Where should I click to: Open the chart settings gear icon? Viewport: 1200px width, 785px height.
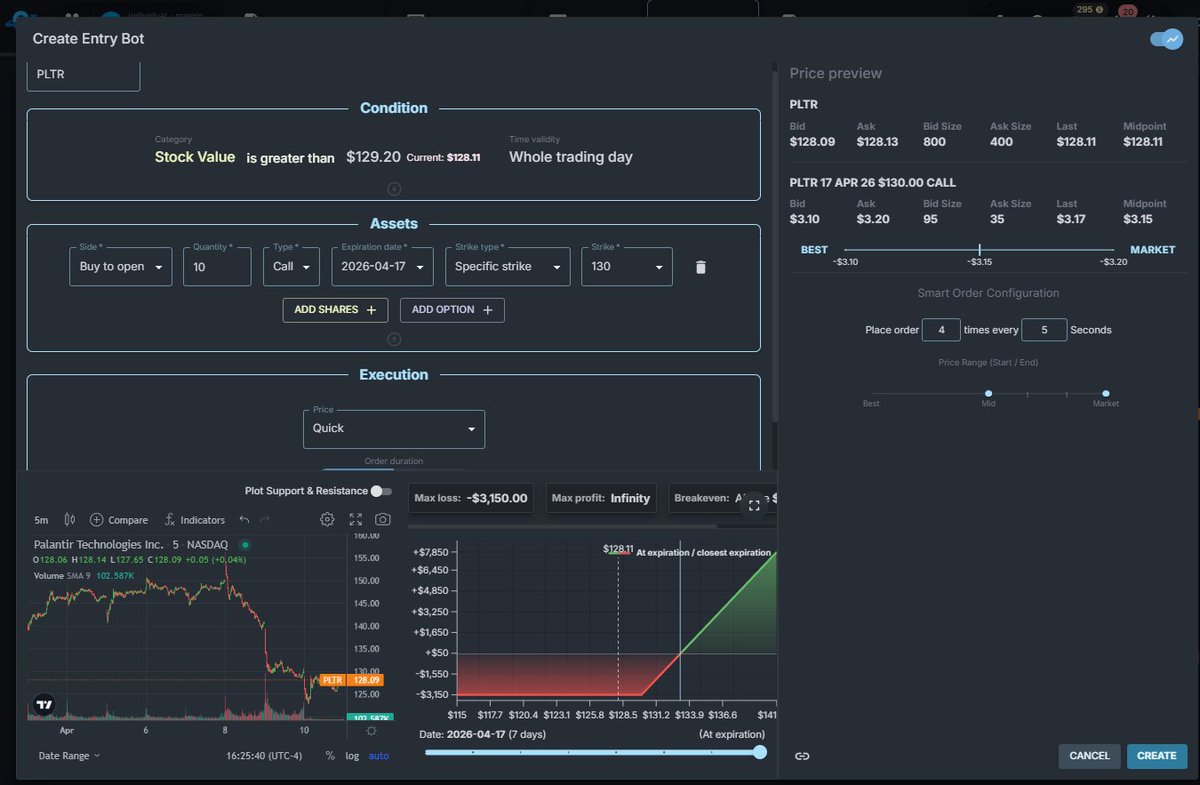click(327, 519)
